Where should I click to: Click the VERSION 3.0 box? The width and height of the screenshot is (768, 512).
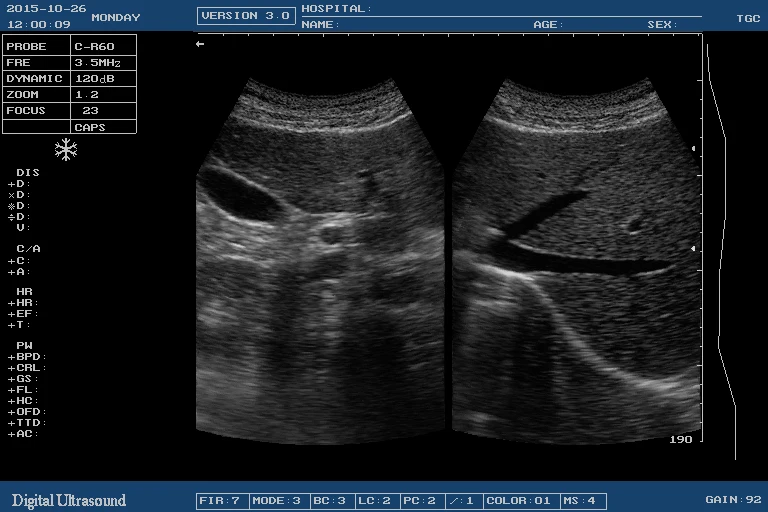(x=246, y=15)
